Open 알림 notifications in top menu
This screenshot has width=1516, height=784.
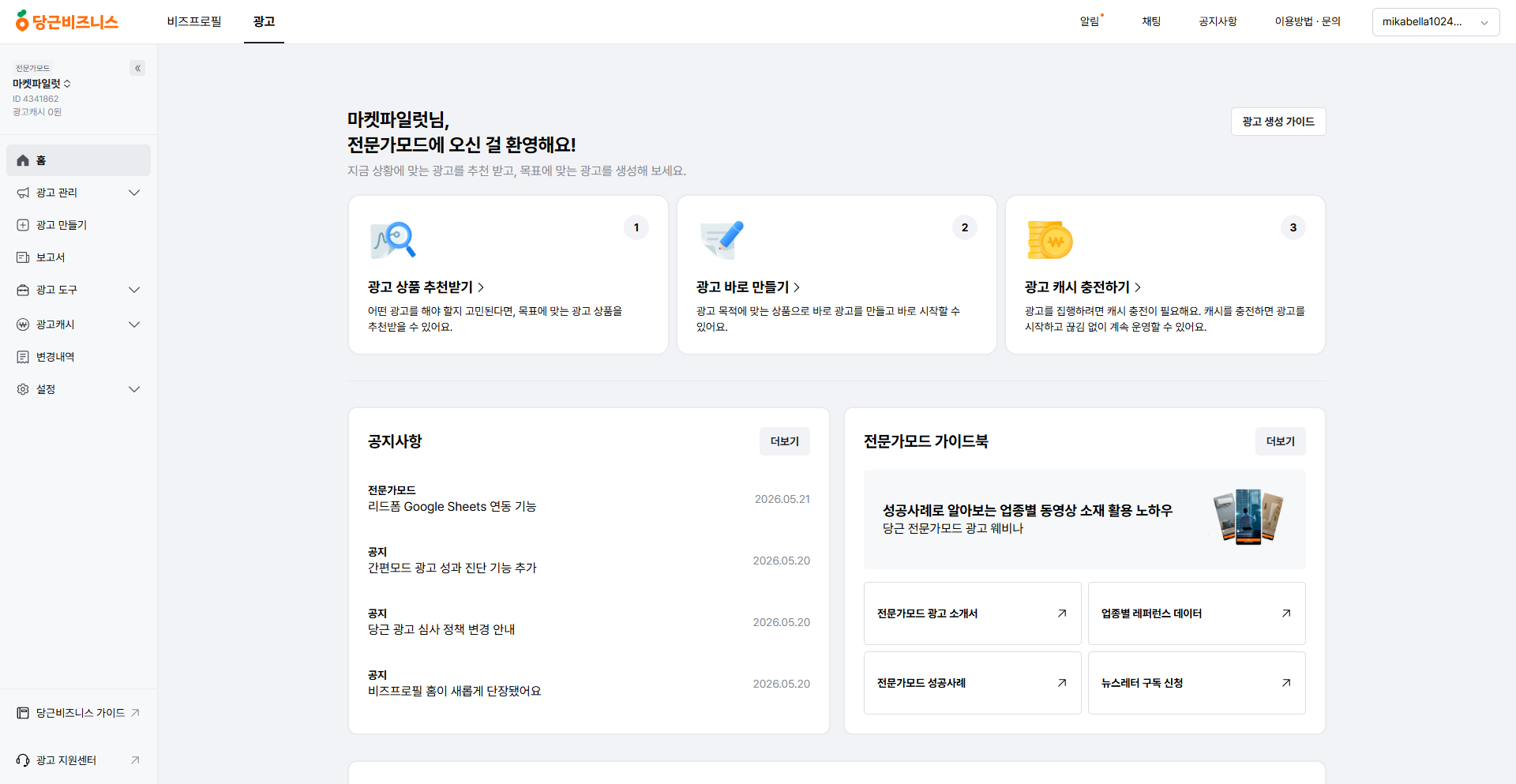[x=1090, y=21]
